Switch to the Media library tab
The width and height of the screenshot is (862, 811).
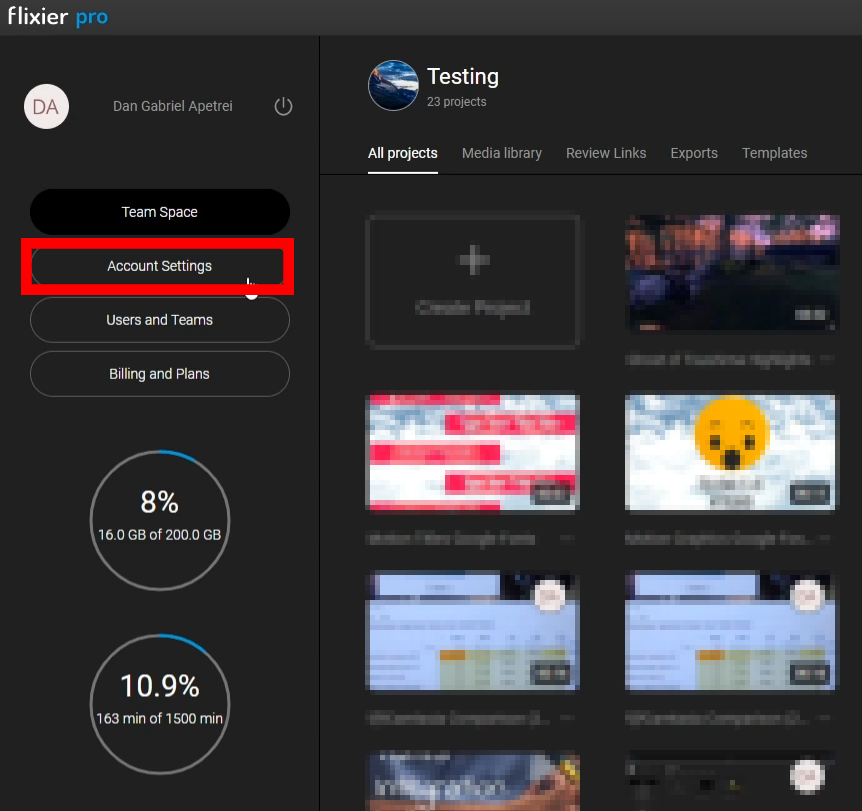tap(502, 153)
